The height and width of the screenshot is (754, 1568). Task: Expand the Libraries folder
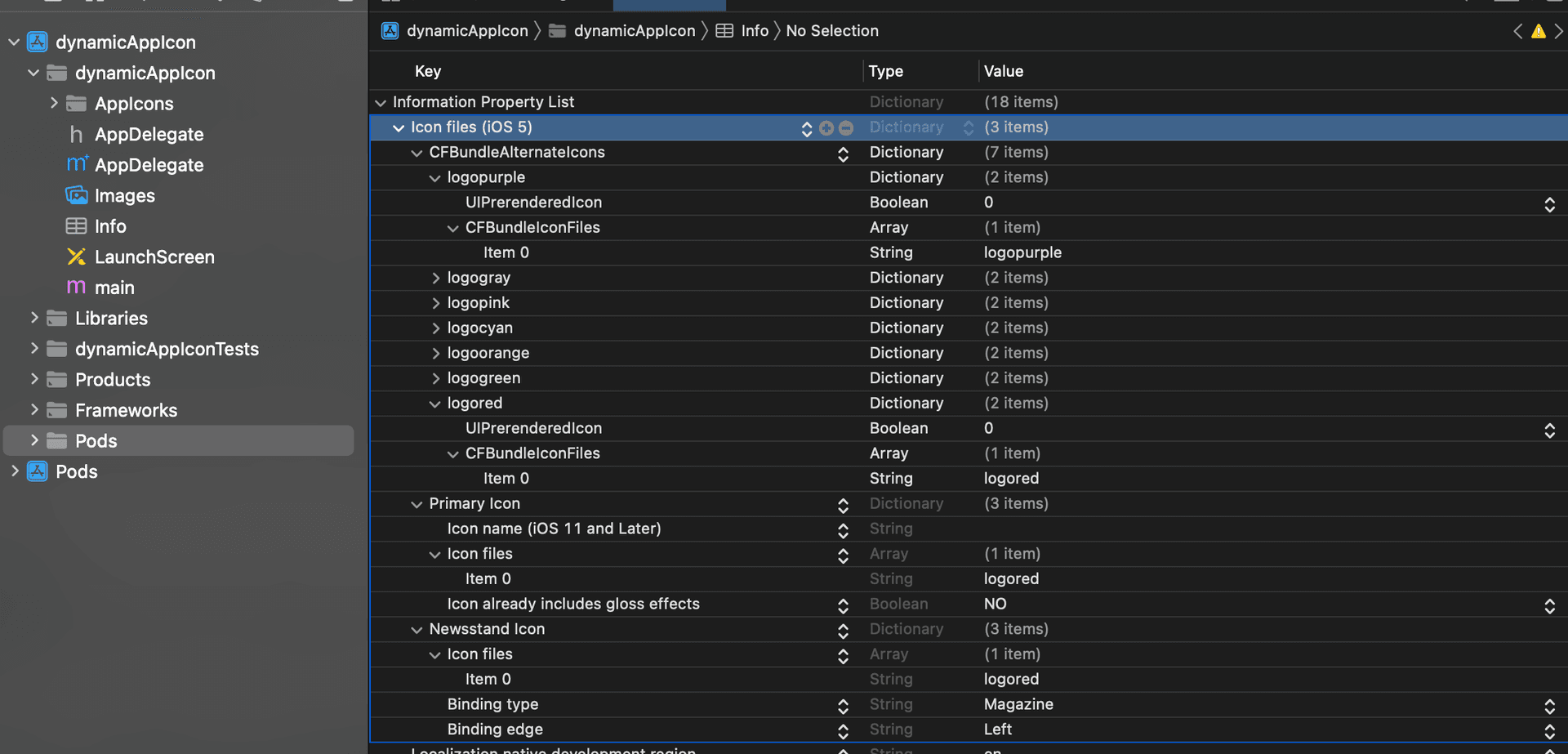point(34,318)
